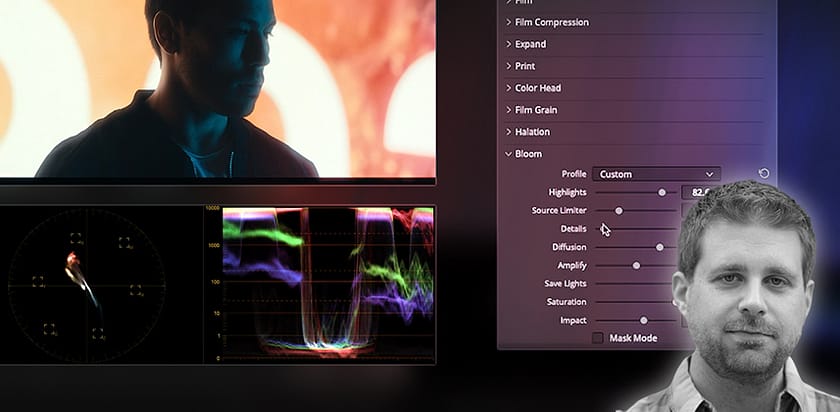Expand the Expand section

526,44
